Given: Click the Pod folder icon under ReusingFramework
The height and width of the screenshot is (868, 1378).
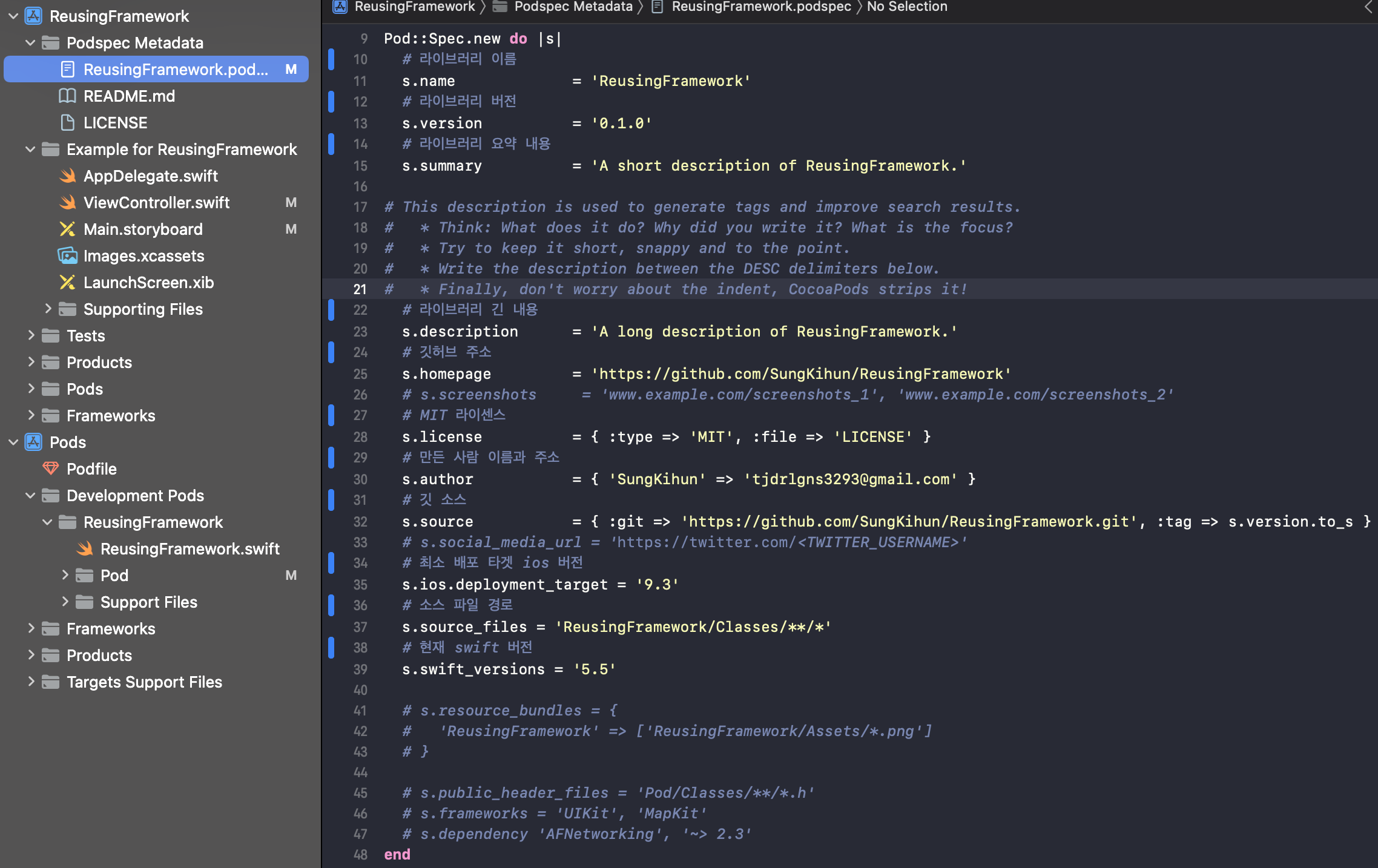Looking at the screenshot, I should pyautogui.click(x=84, y=576).
